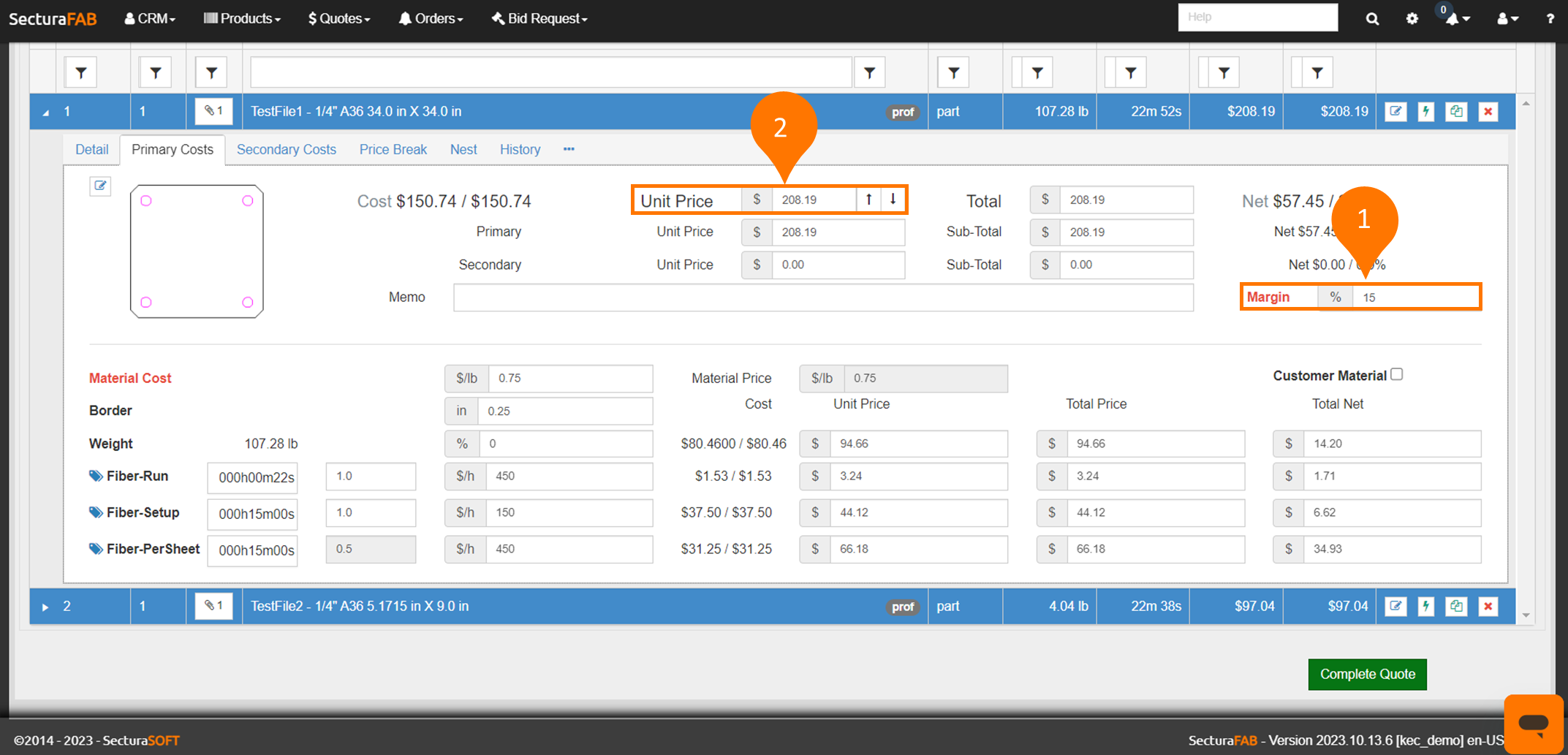
Task: Open the orange chat widget
Action: pos(1533,723)
